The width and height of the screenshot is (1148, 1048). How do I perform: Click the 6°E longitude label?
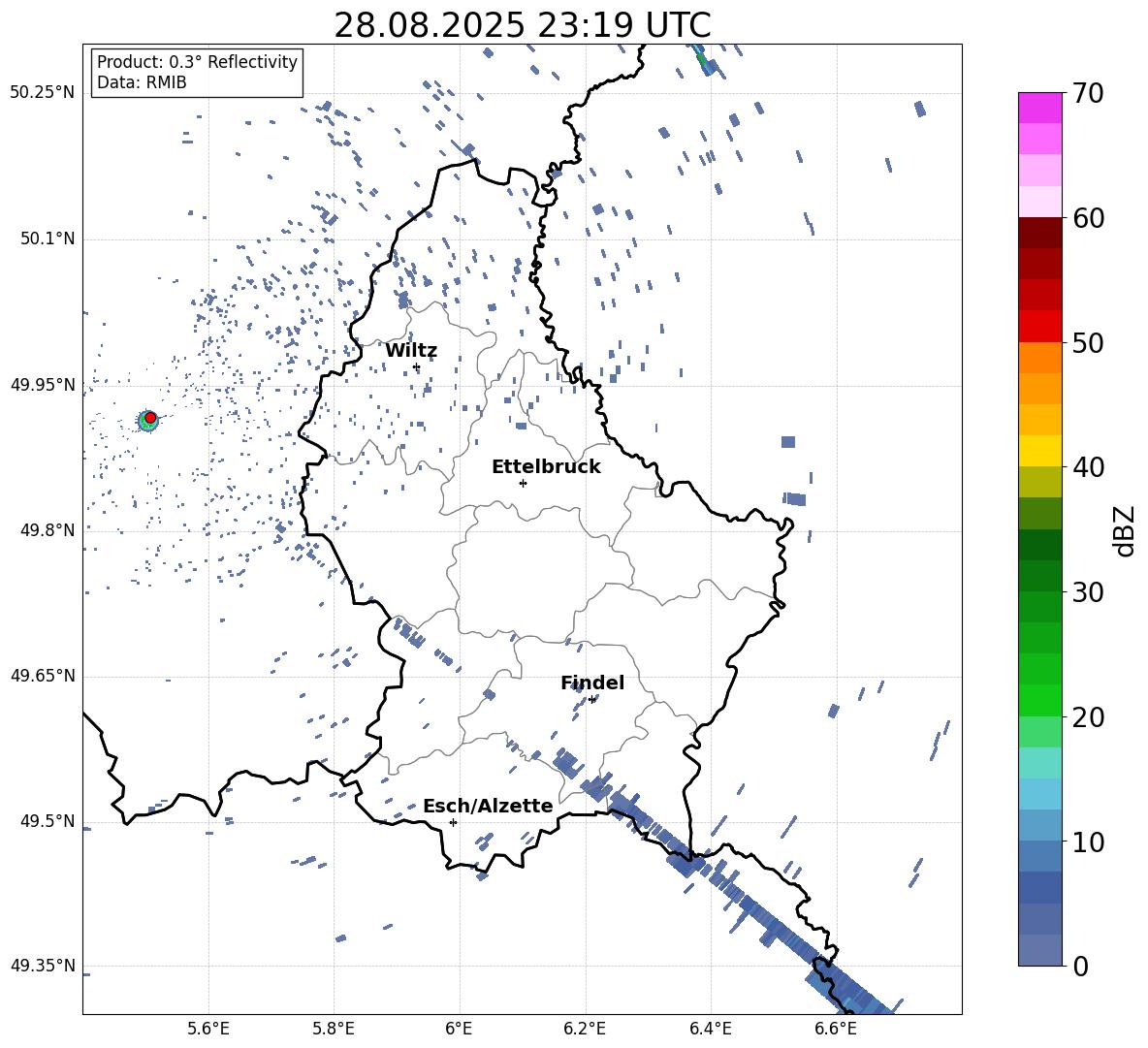459,1029
